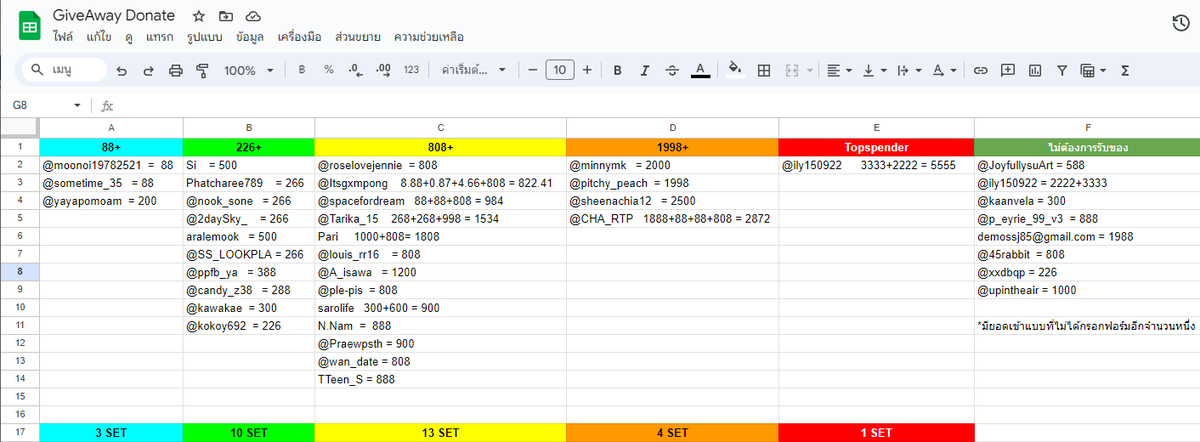Open text rotation dropdown
Image resolution: width=1200 pixels, height=442 pixels.
coord(943,70)
